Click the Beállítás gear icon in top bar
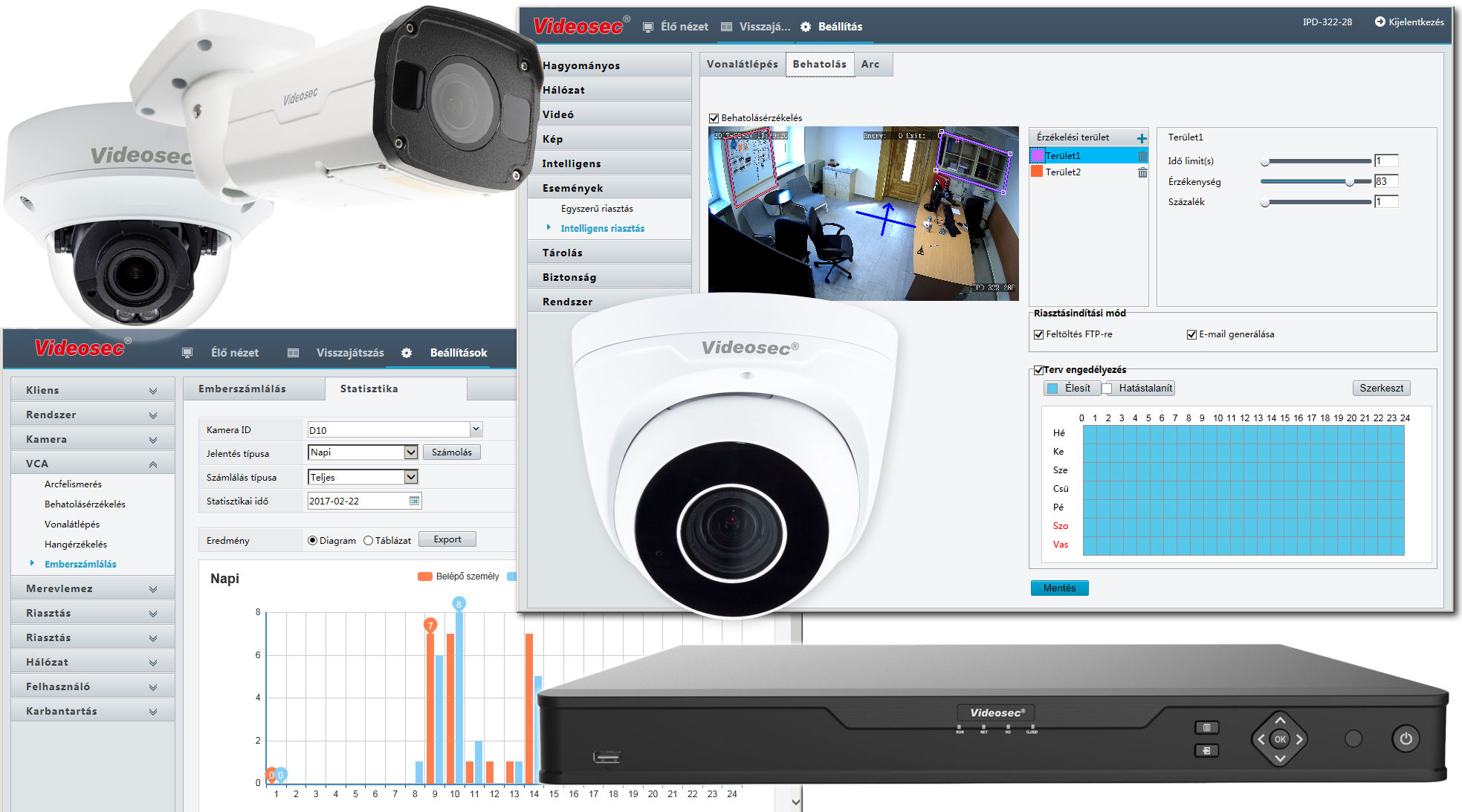Image resolution: width=1462 pixels, height=812 pixels. point(806,27)
